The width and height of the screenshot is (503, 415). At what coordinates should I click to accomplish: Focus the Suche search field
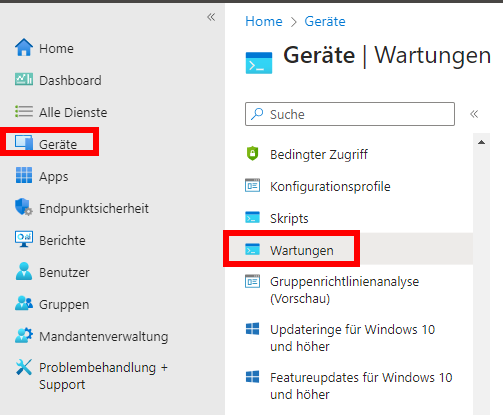tap(350, 114)
